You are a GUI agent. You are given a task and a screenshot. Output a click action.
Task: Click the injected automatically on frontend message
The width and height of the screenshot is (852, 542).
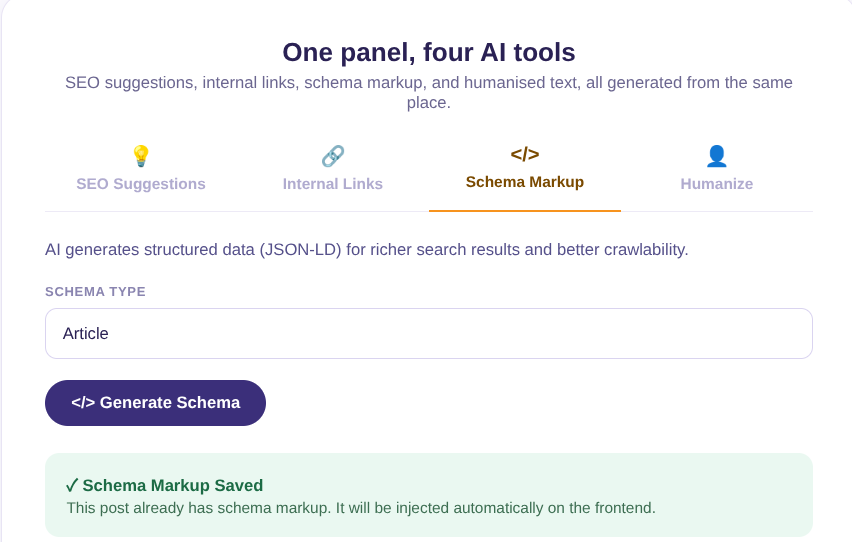[361, 508]
